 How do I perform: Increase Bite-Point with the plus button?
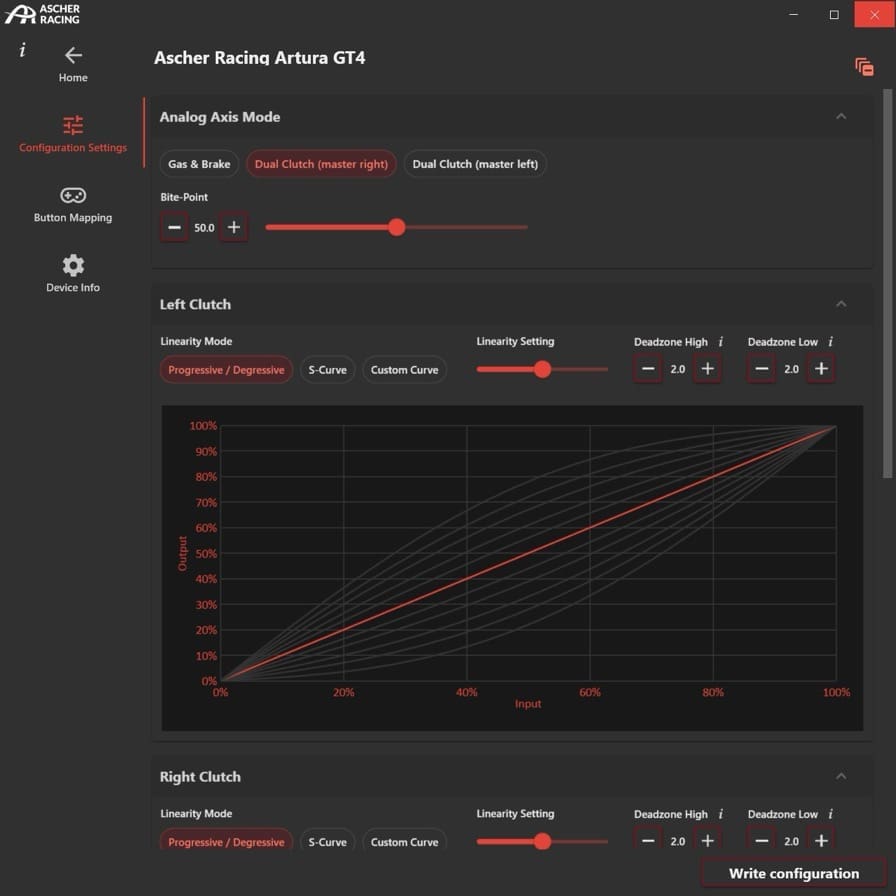[x=234, y=228]
